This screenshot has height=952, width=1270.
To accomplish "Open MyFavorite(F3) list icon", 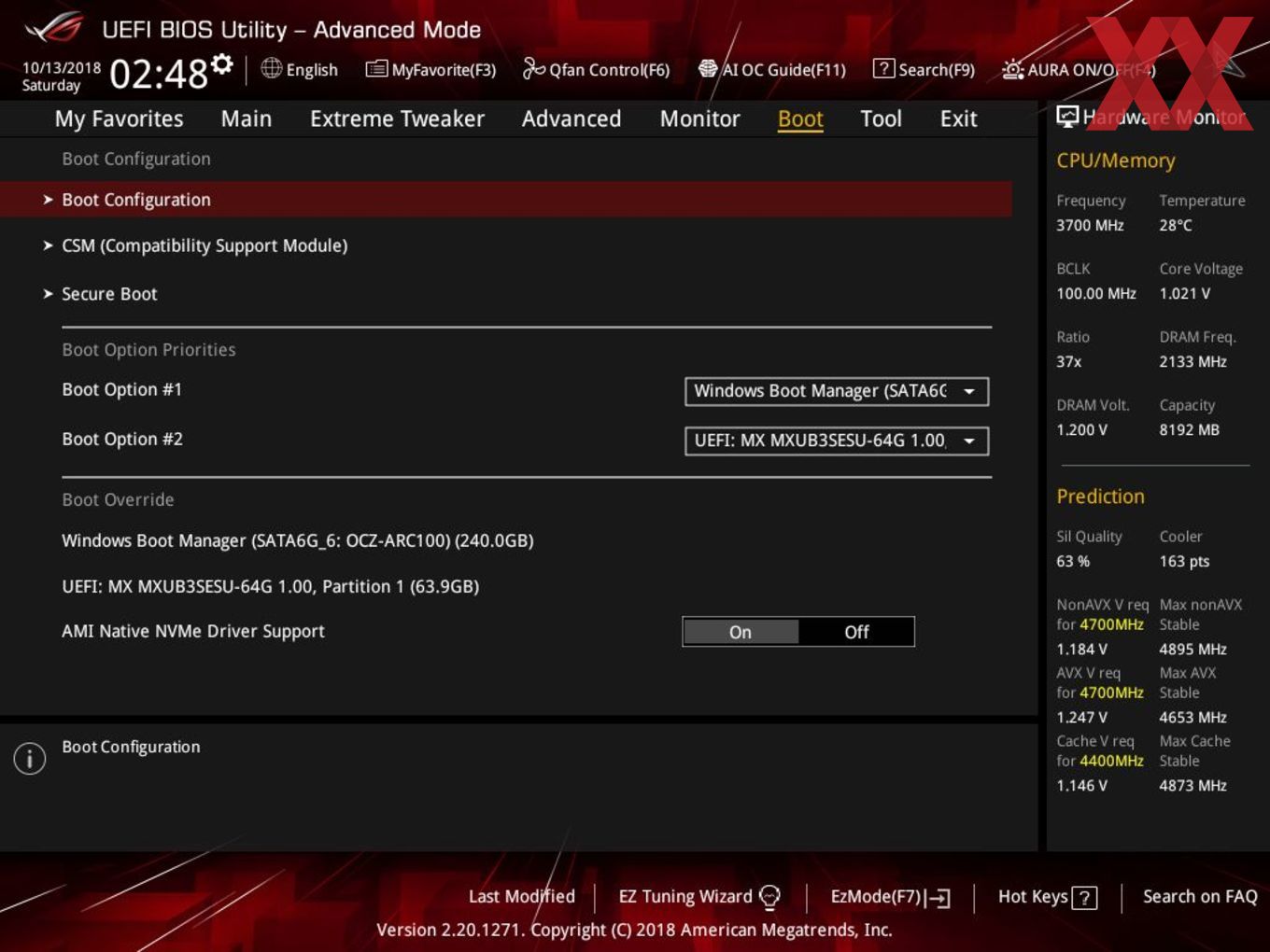I will click(x=376, y=69).
